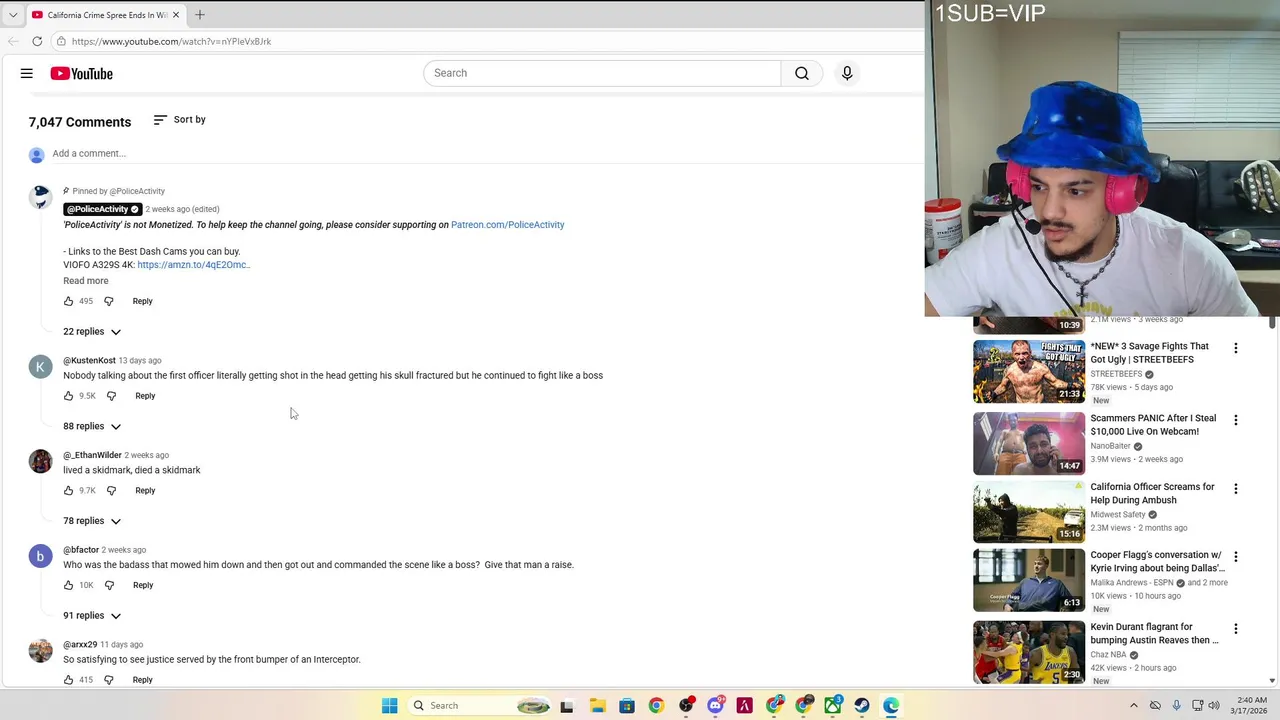Viewport: 1280px width, 720px height.
Task: Expand pinned comment with Read more
Action: (86, 281)
